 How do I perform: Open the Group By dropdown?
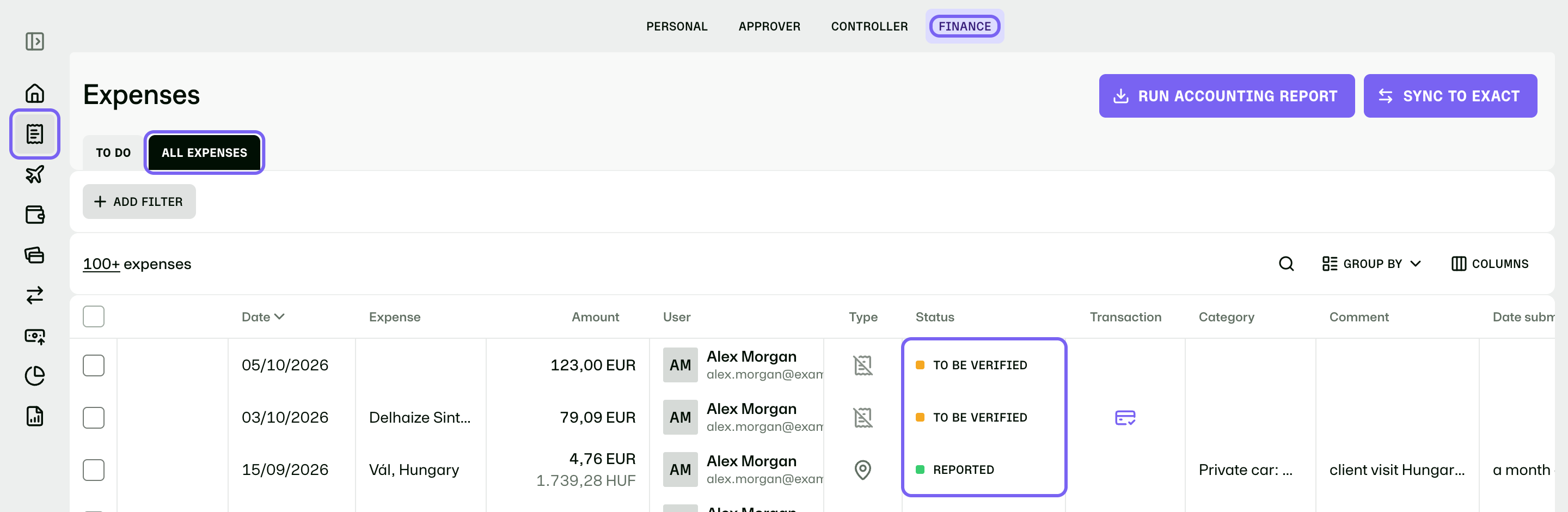(x=1371, y=264)
